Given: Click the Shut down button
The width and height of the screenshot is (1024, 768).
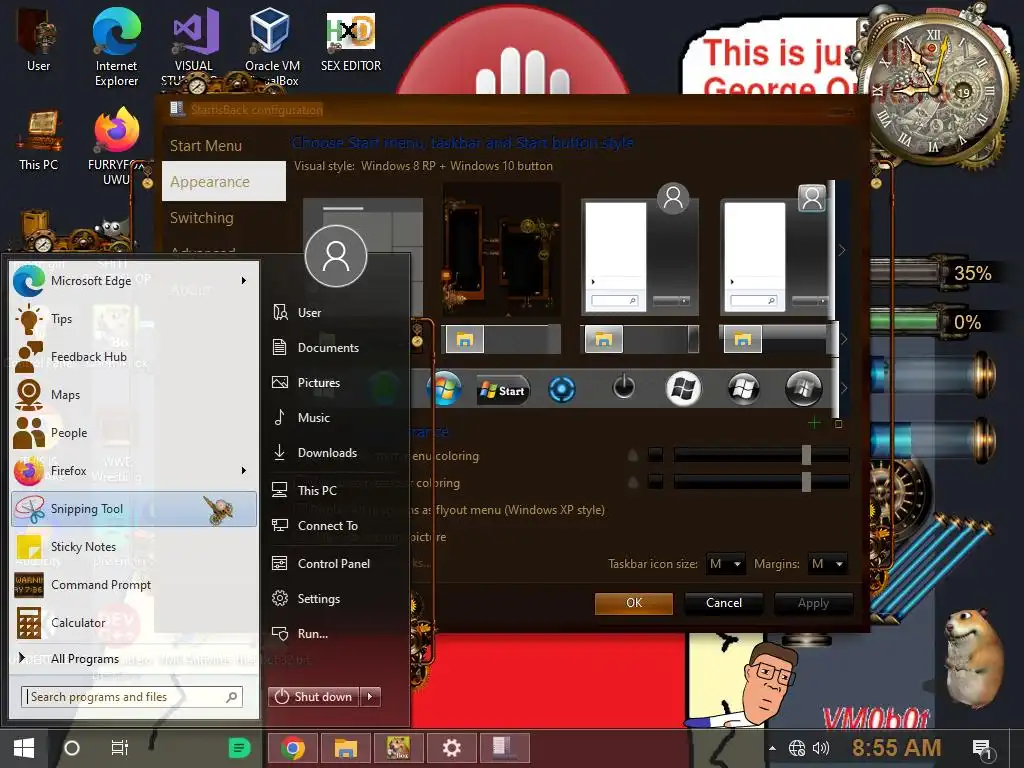Looking at the screenshot, I should click(314, 697).
